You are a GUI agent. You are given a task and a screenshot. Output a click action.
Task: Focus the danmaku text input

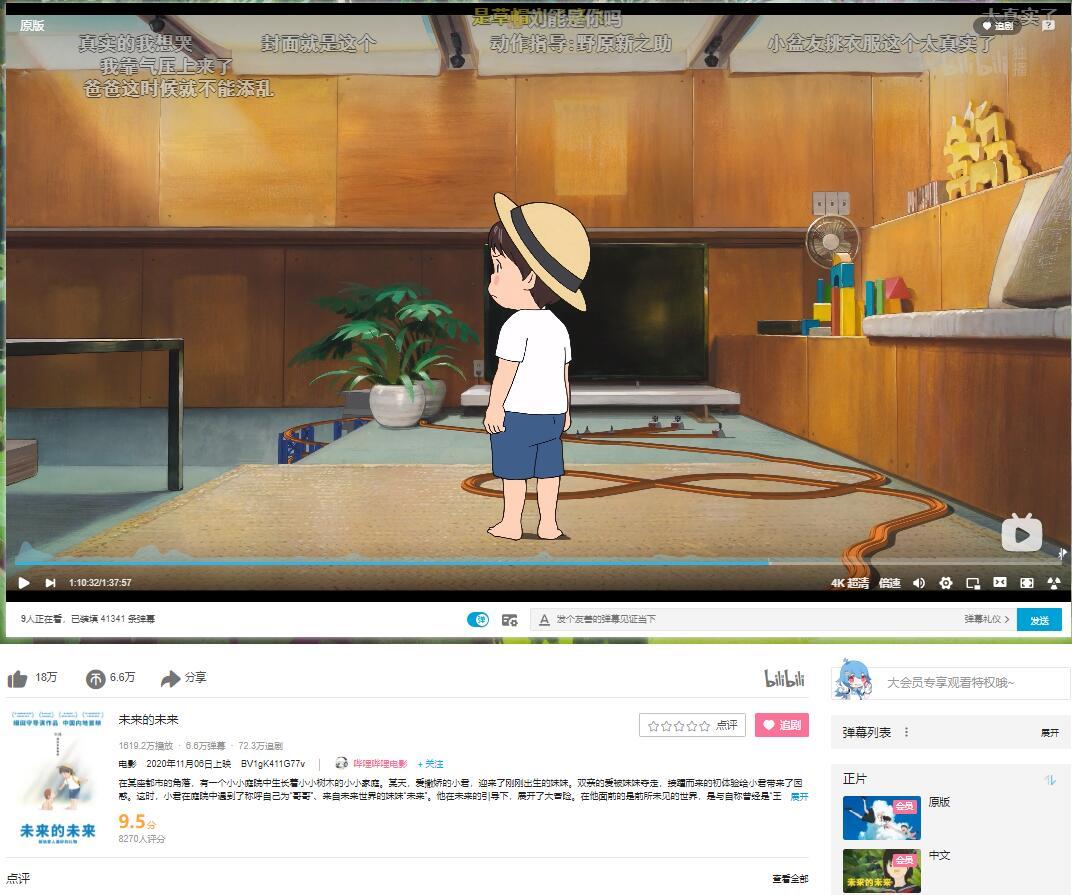752,619
